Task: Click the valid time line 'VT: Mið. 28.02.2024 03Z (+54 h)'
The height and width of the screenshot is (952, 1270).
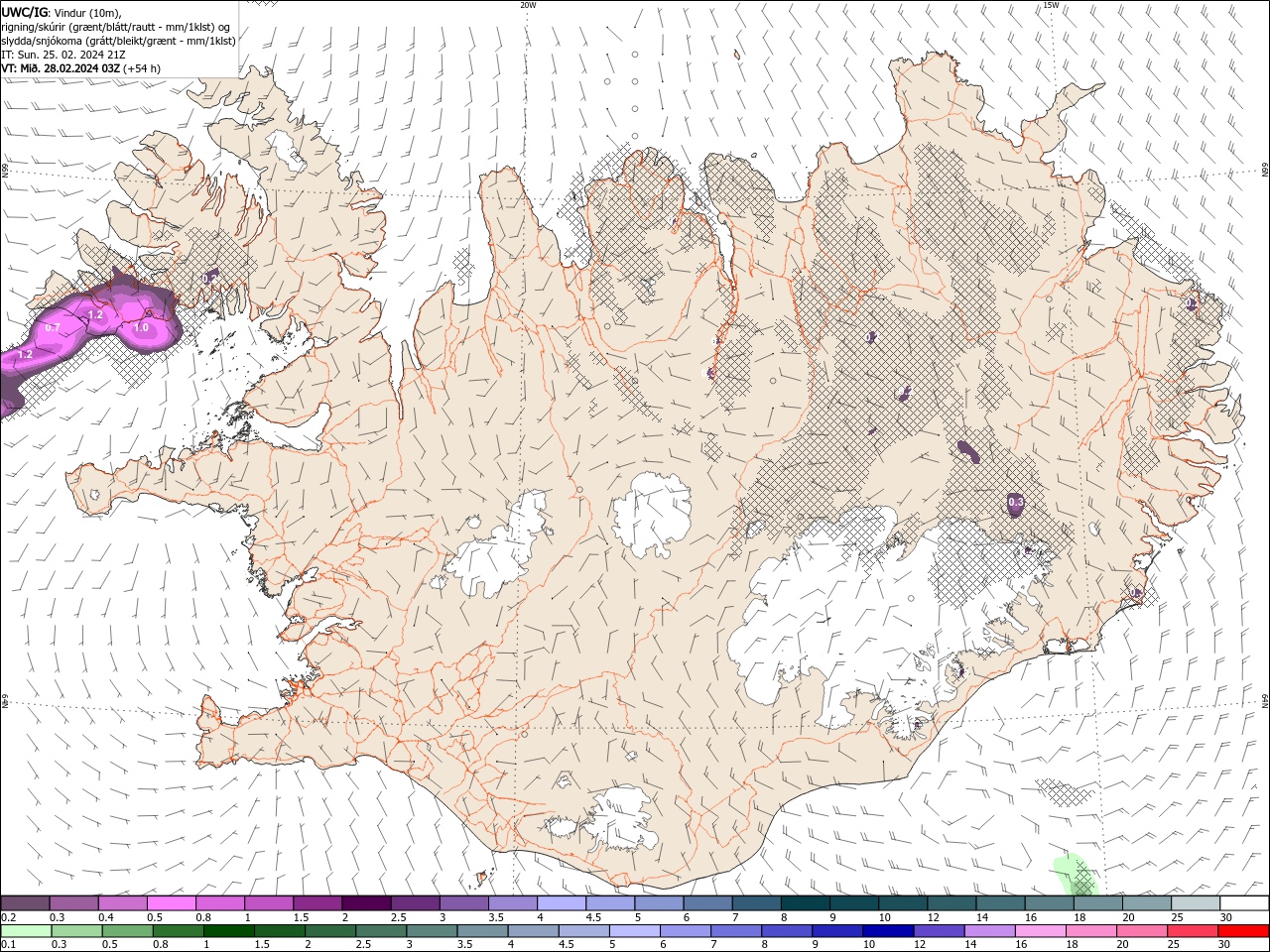Action: [81, 68]
